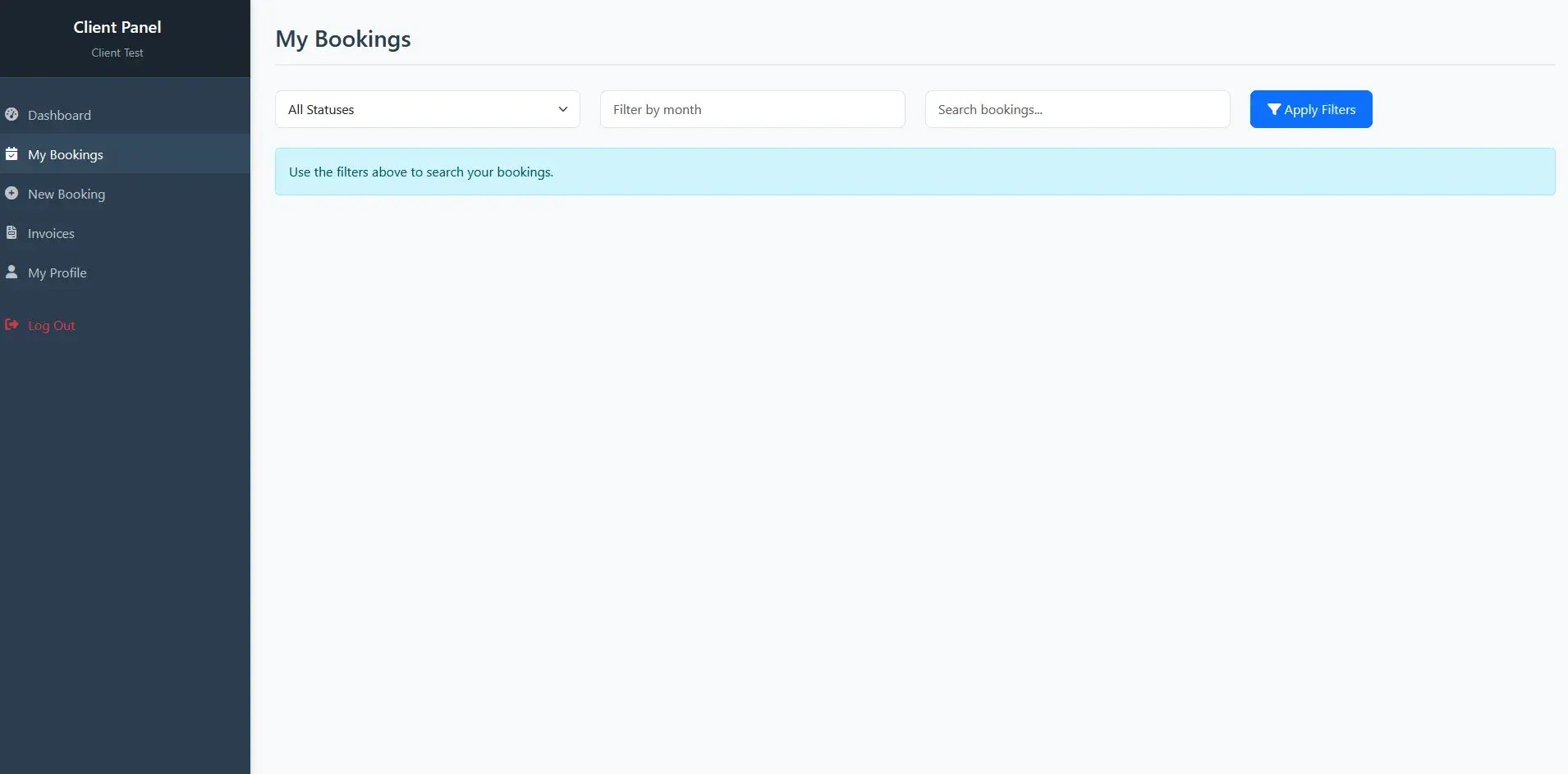Focus the Filter by month field
The height and width of the screenshot is (774, 1568).
click(x=752, y=109)
